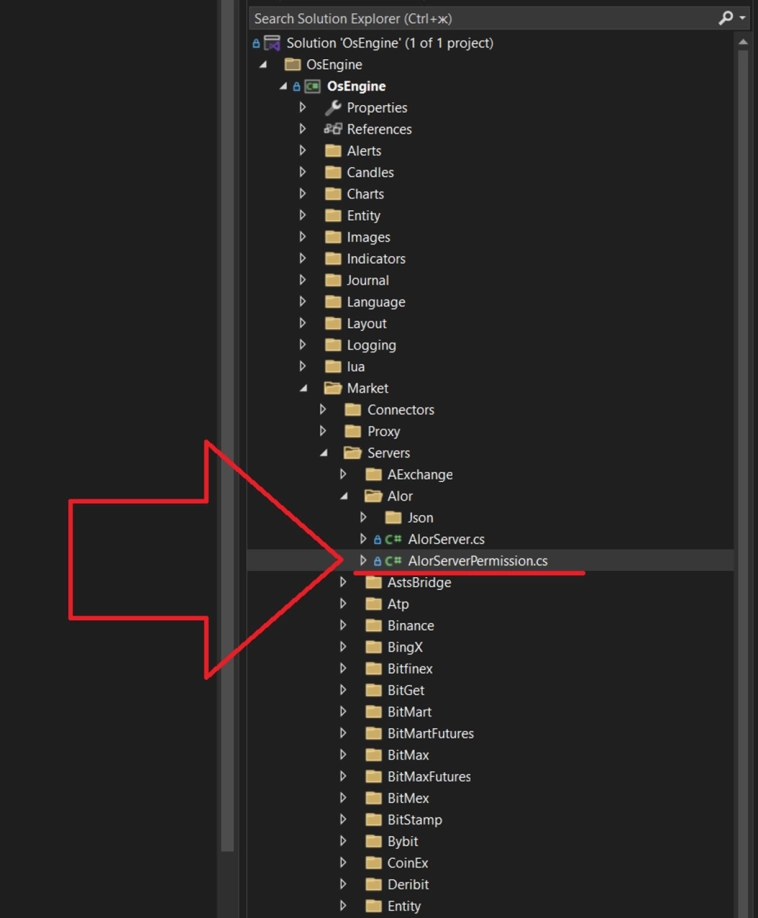Viewport: 758px width, 918px height.
Task: Expand the Atp folder
Action: point(343,604)
